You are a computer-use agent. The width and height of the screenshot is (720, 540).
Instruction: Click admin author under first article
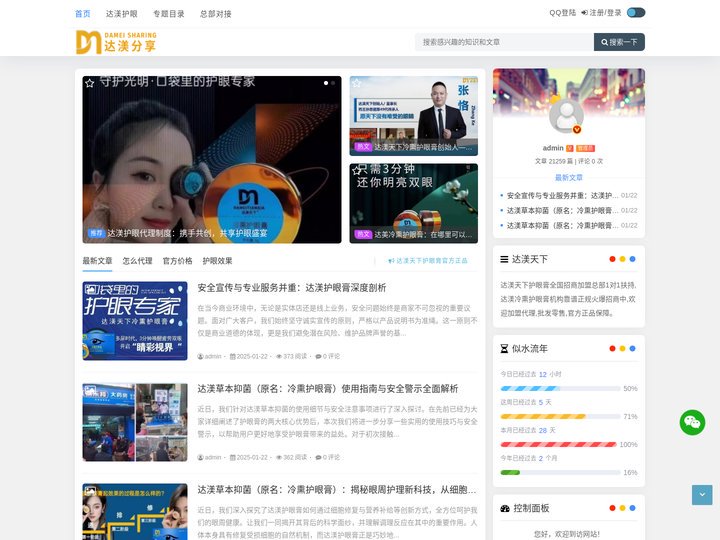click(210, 356)
